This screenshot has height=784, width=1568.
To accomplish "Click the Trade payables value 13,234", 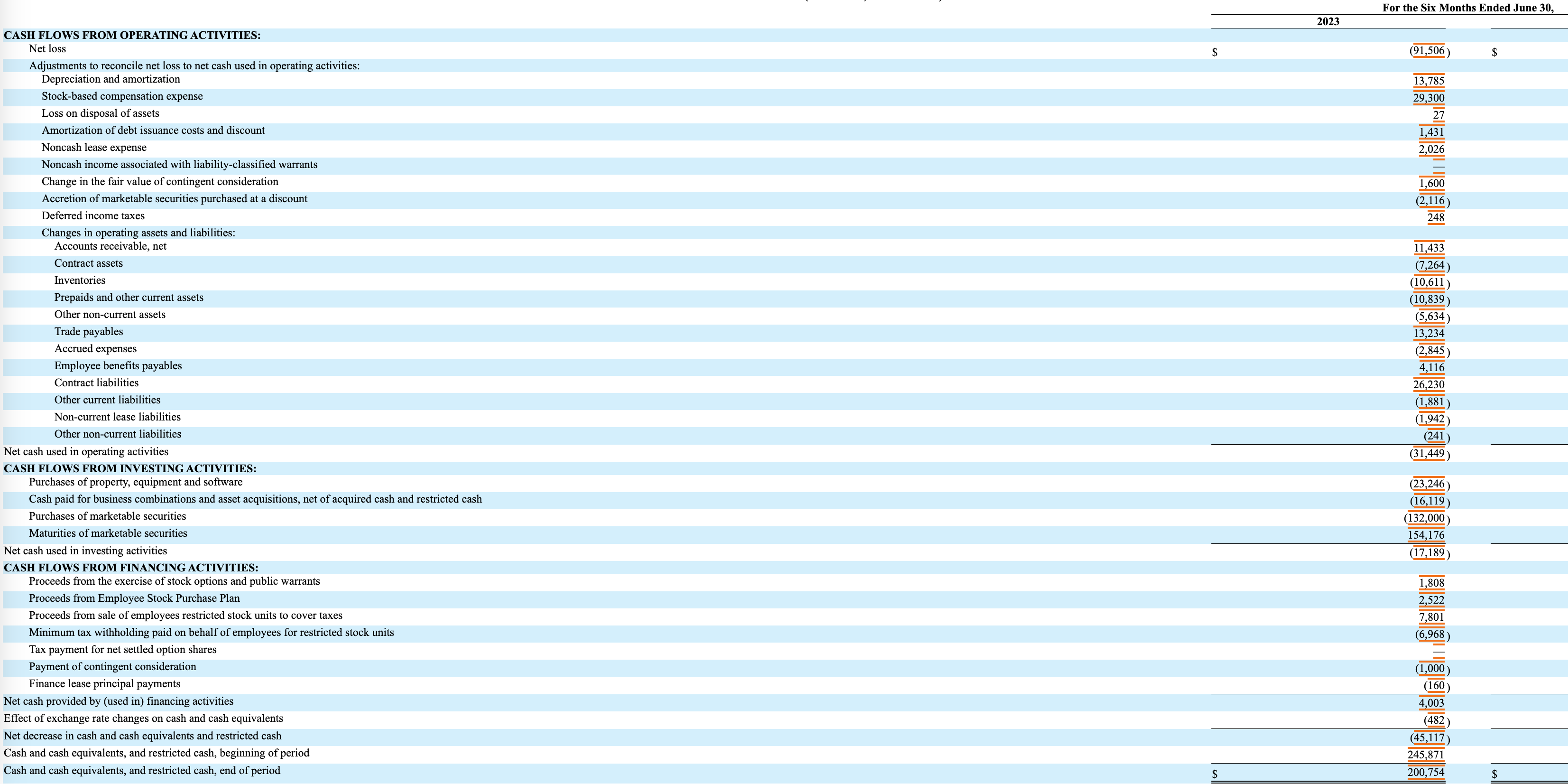I will 1428,333.
